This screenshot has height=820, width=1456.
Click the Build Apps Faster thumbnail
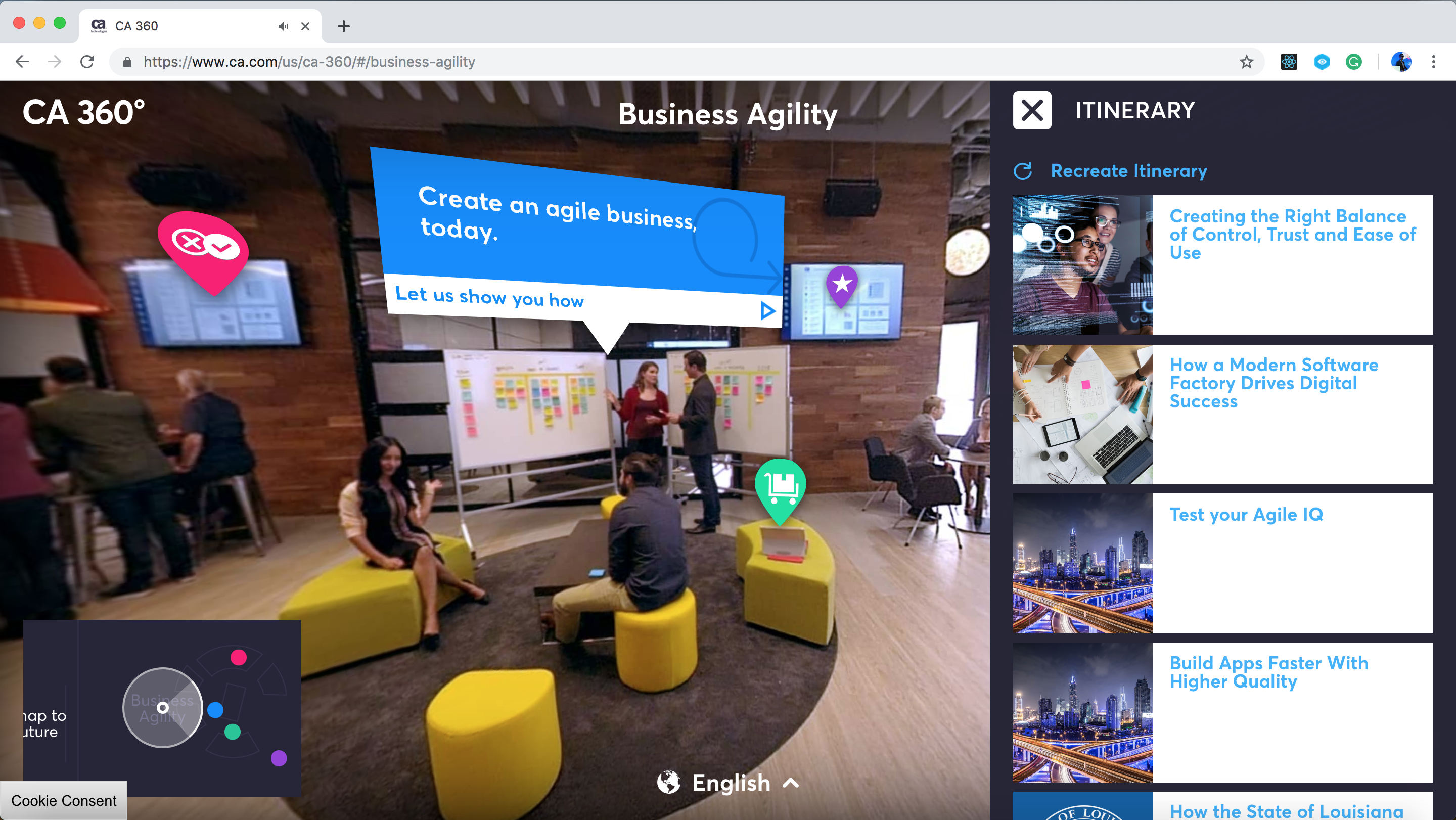tap(1082, 713)
